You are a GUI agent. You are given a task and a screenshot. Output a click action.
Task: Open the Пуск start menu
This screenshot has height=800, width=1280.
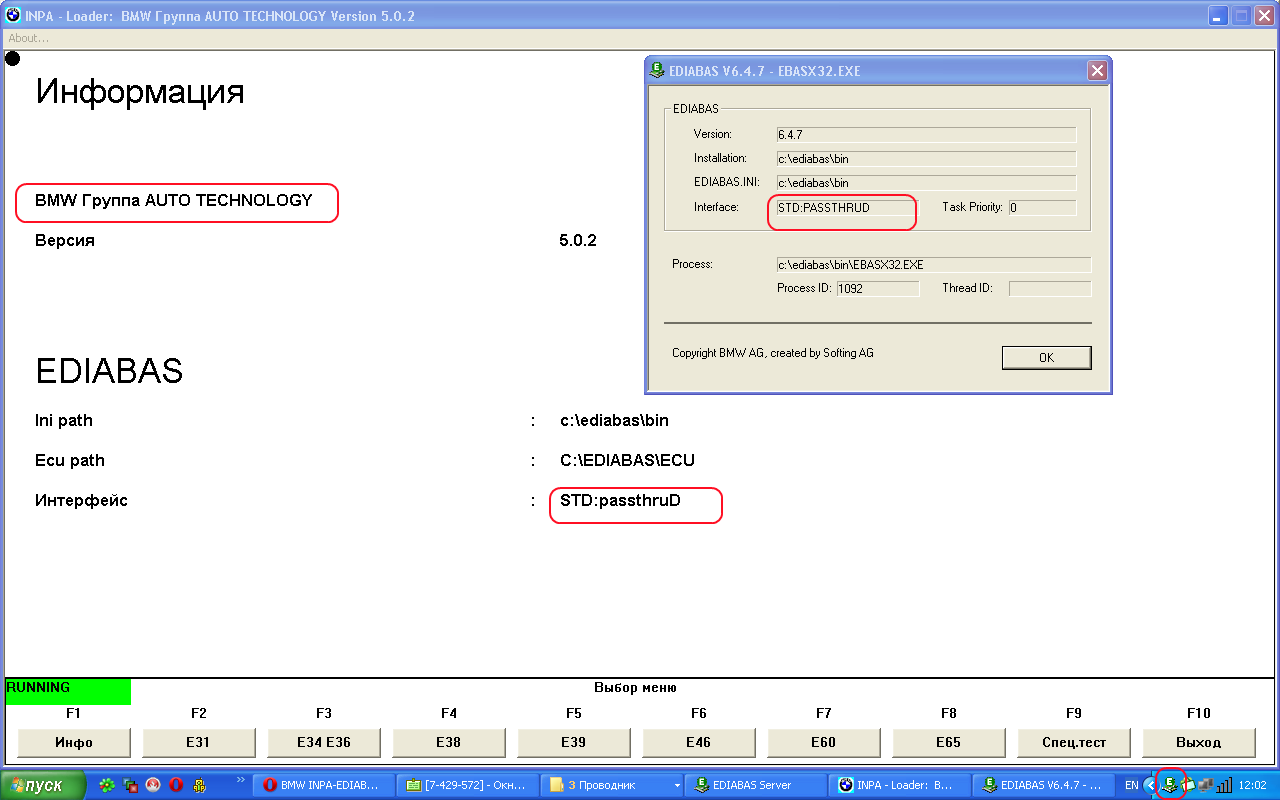point(43,785)
